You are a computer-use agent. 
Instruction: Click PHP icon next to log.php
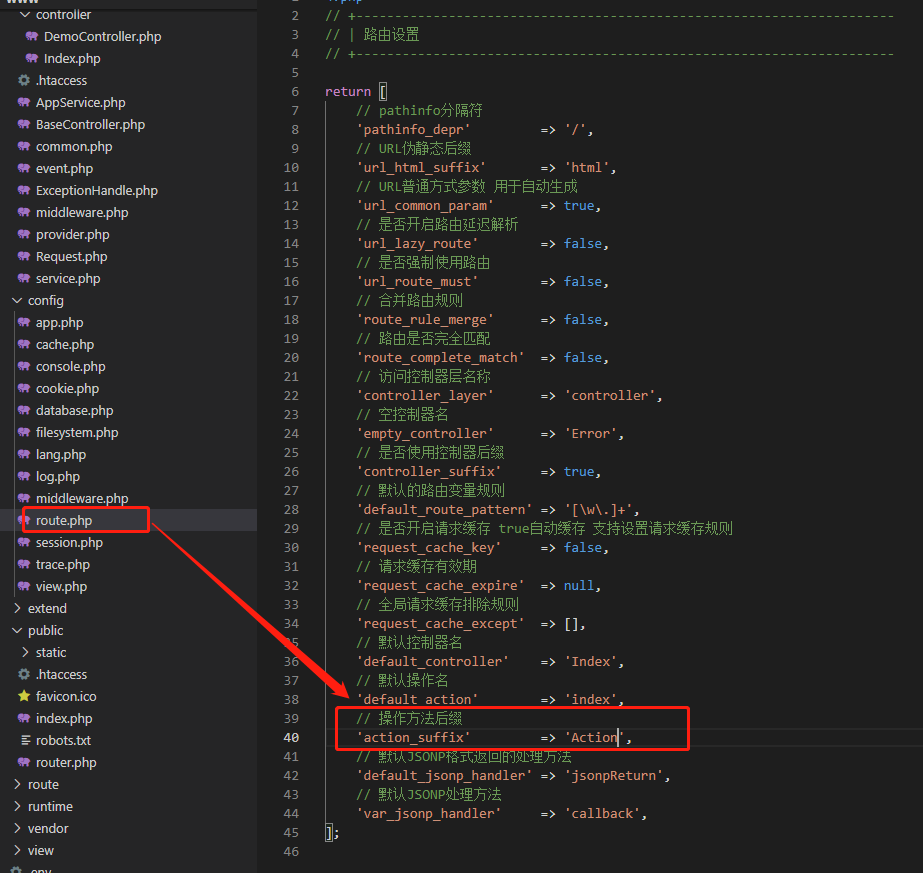(x=24, y=476)
